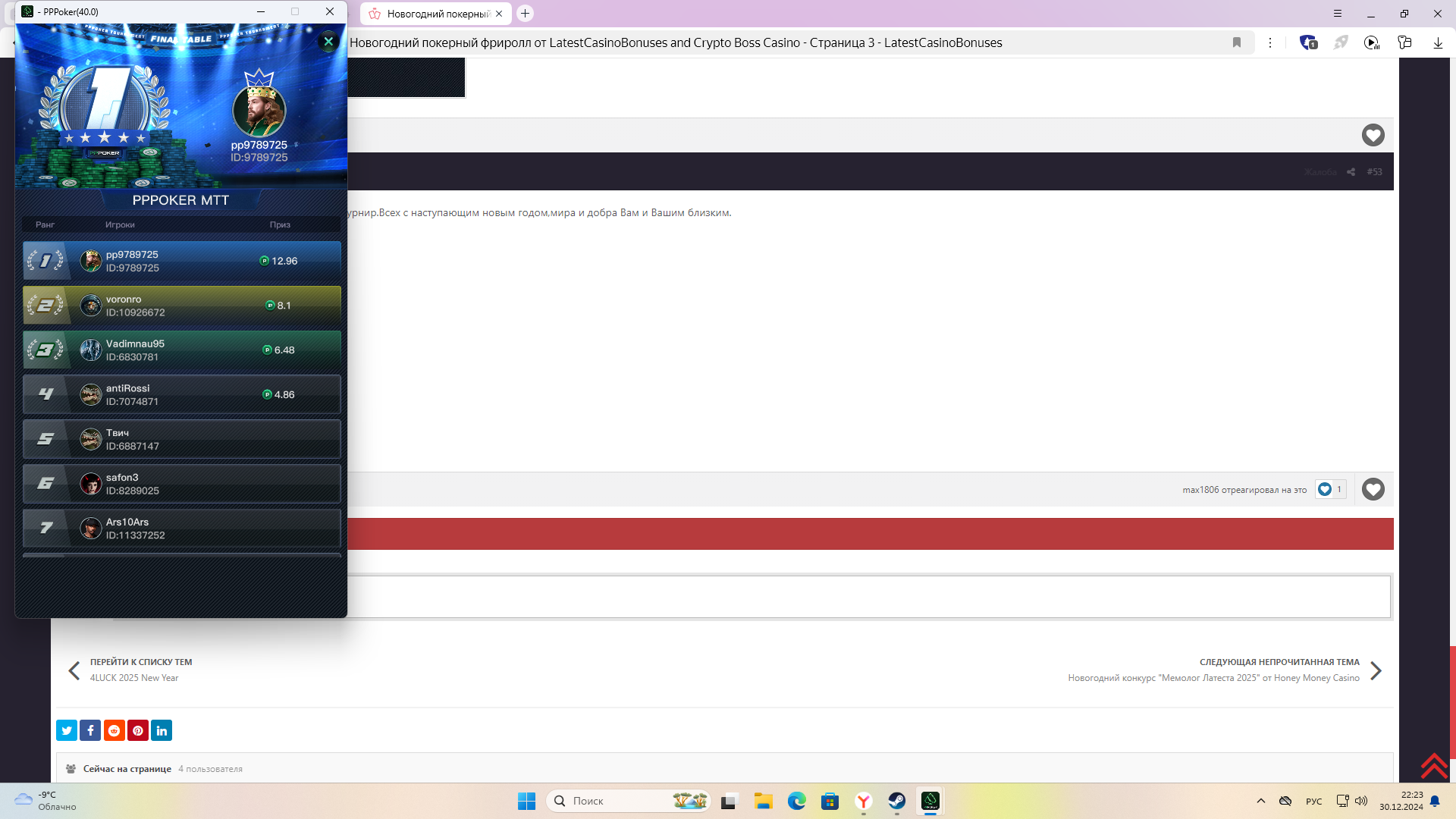1456x819 pixels.
Task: Share the page on Twitter
Action: 67,730
